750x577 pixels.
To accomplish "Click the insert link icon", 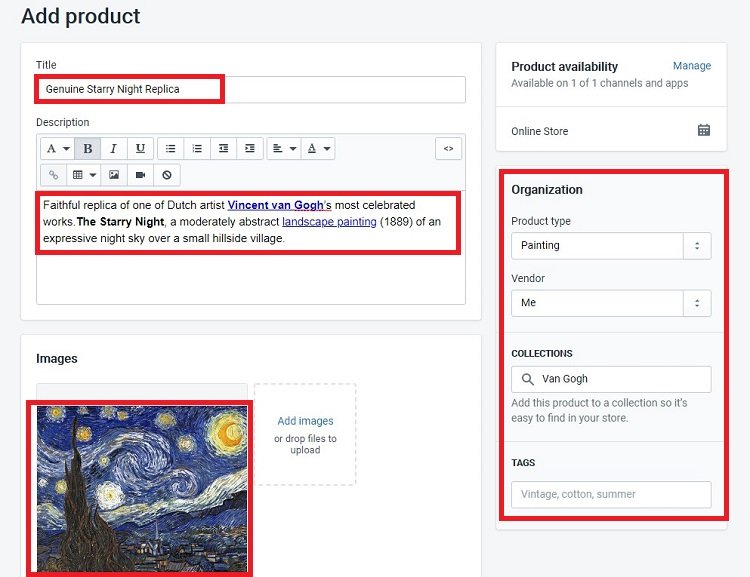I will [x=54, y=175].
